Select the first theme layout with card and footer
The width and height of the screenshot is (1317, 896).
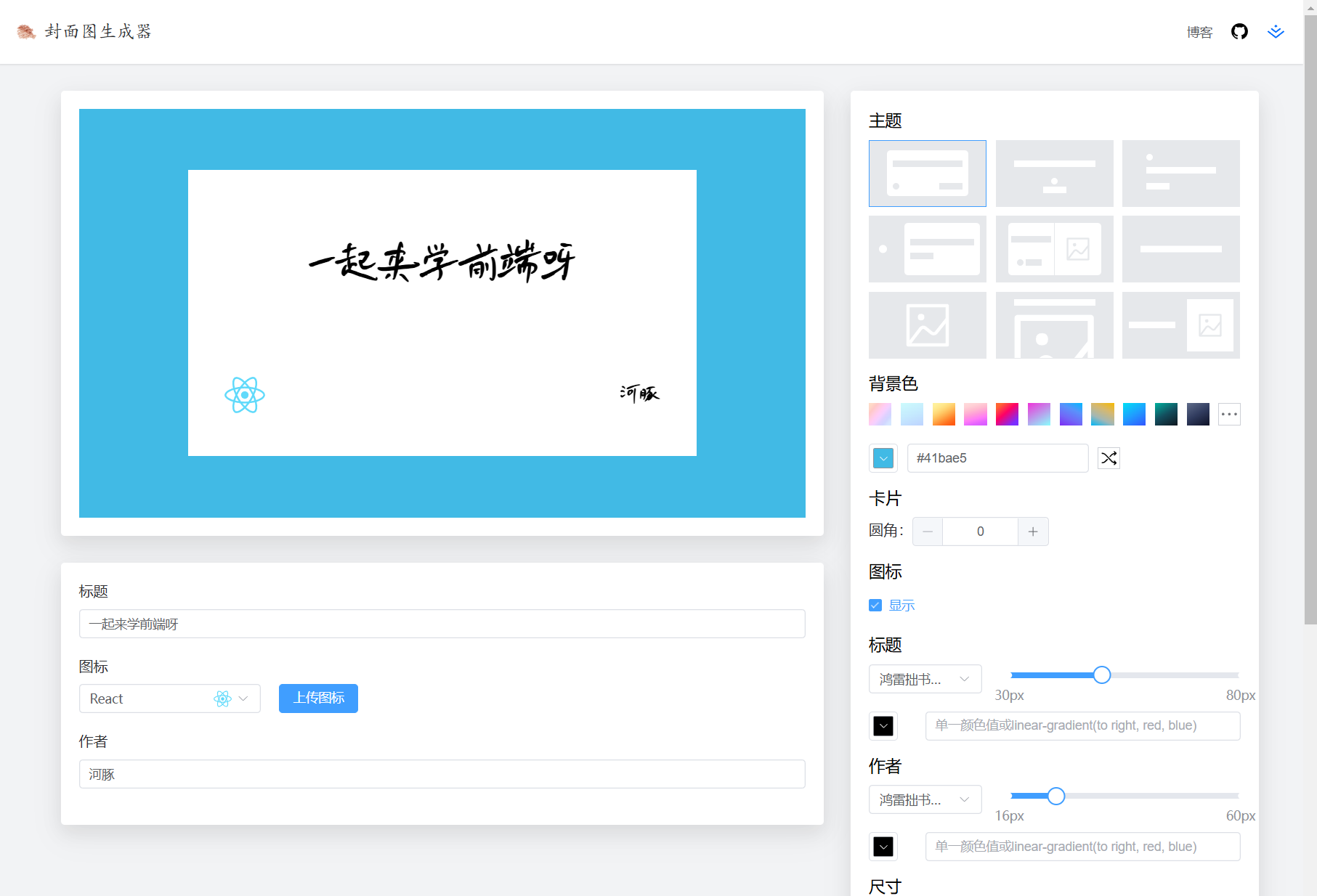(928, 174)
